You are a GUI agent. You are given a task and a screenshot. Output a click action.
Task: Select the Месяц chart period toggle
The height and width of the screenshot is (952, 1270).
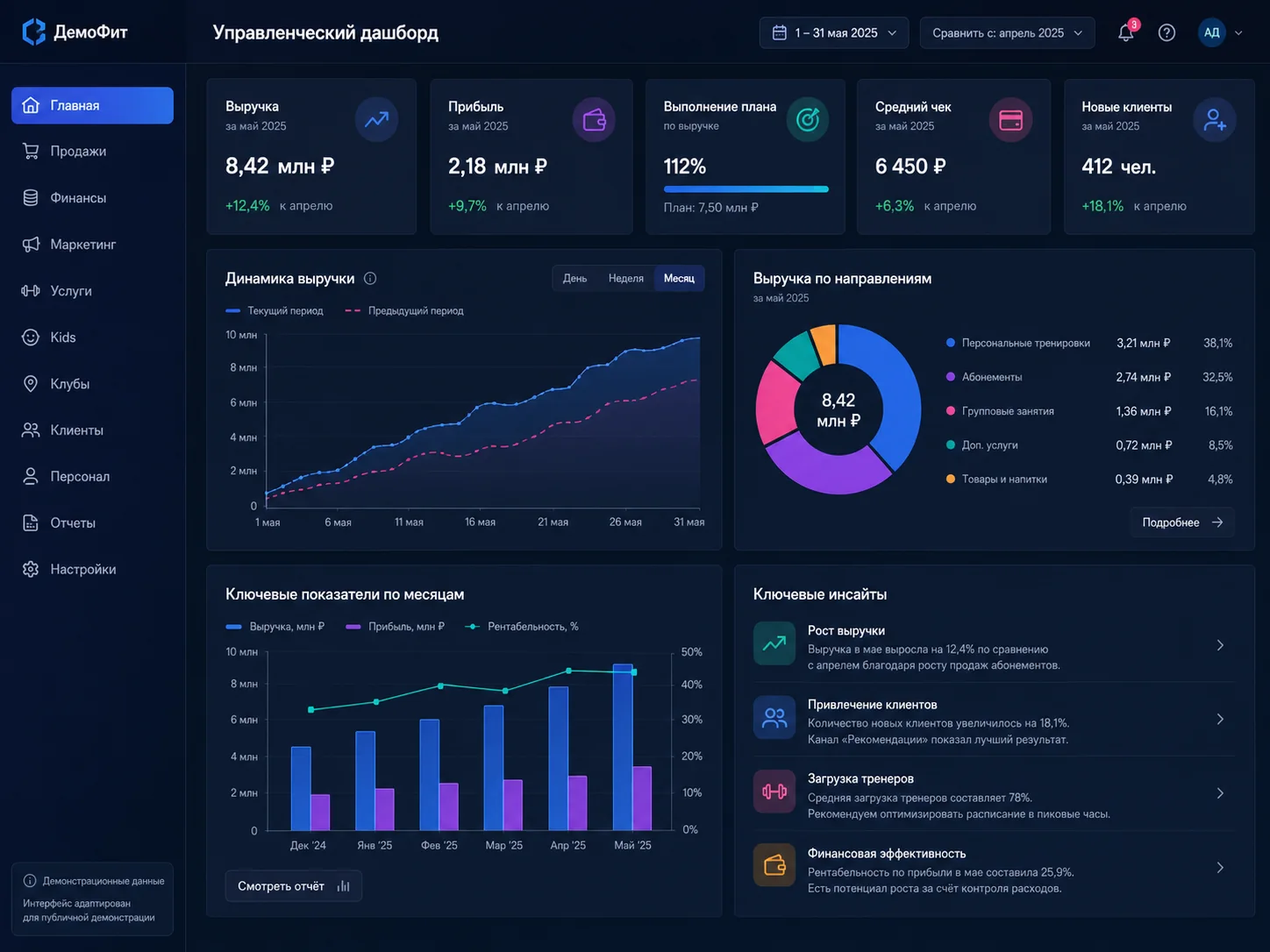[679, 279]
